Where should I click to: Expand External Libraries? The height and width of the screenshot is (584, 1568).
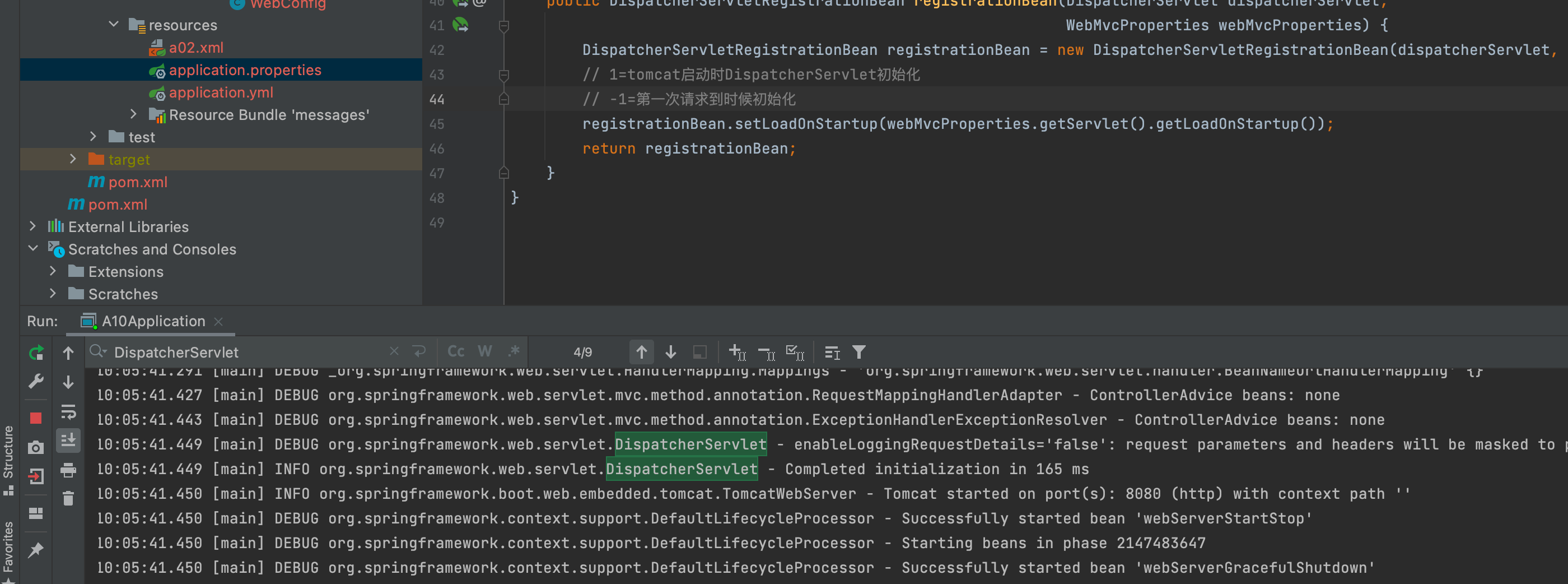(x=32, y=226)
